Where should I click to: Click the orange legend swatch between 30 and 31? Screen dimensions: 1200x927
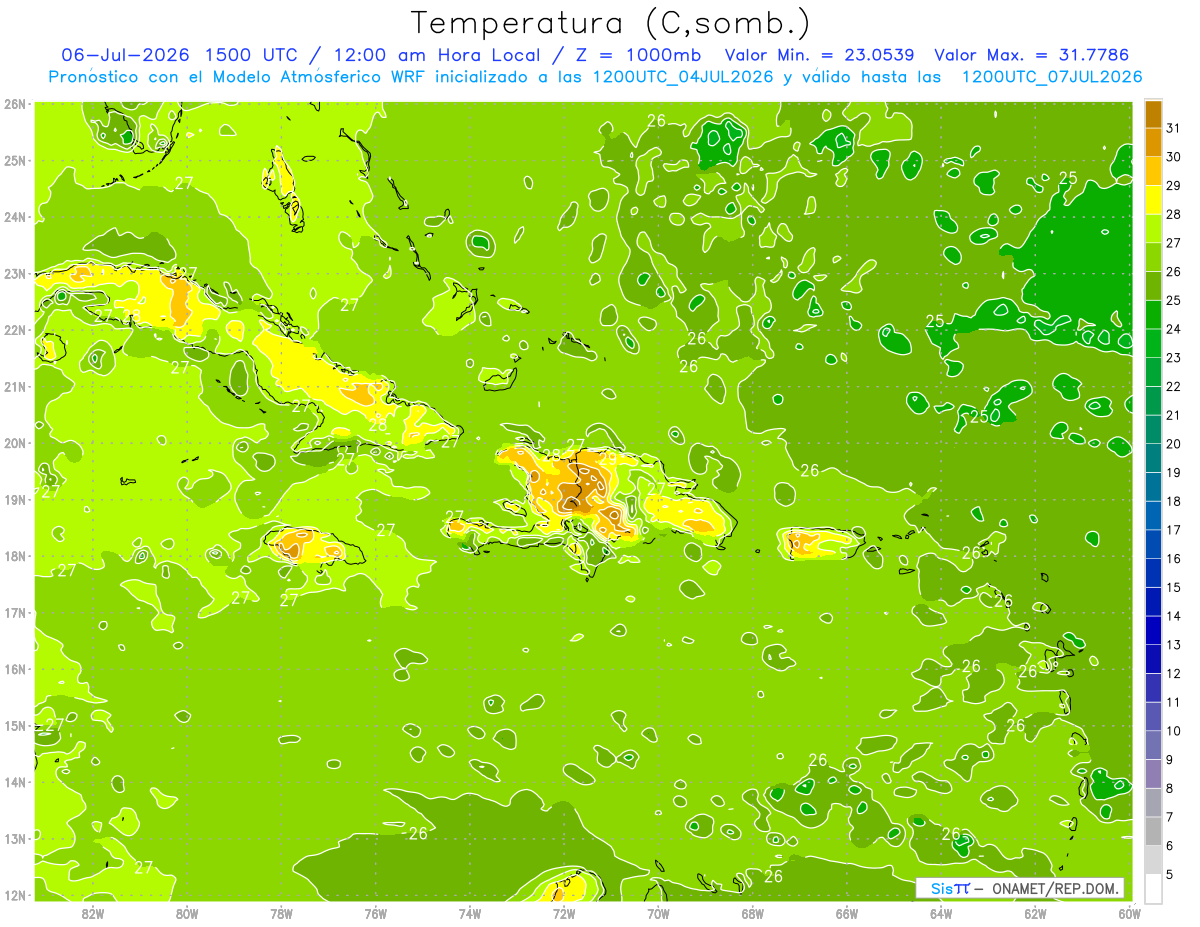[1154, 143]
